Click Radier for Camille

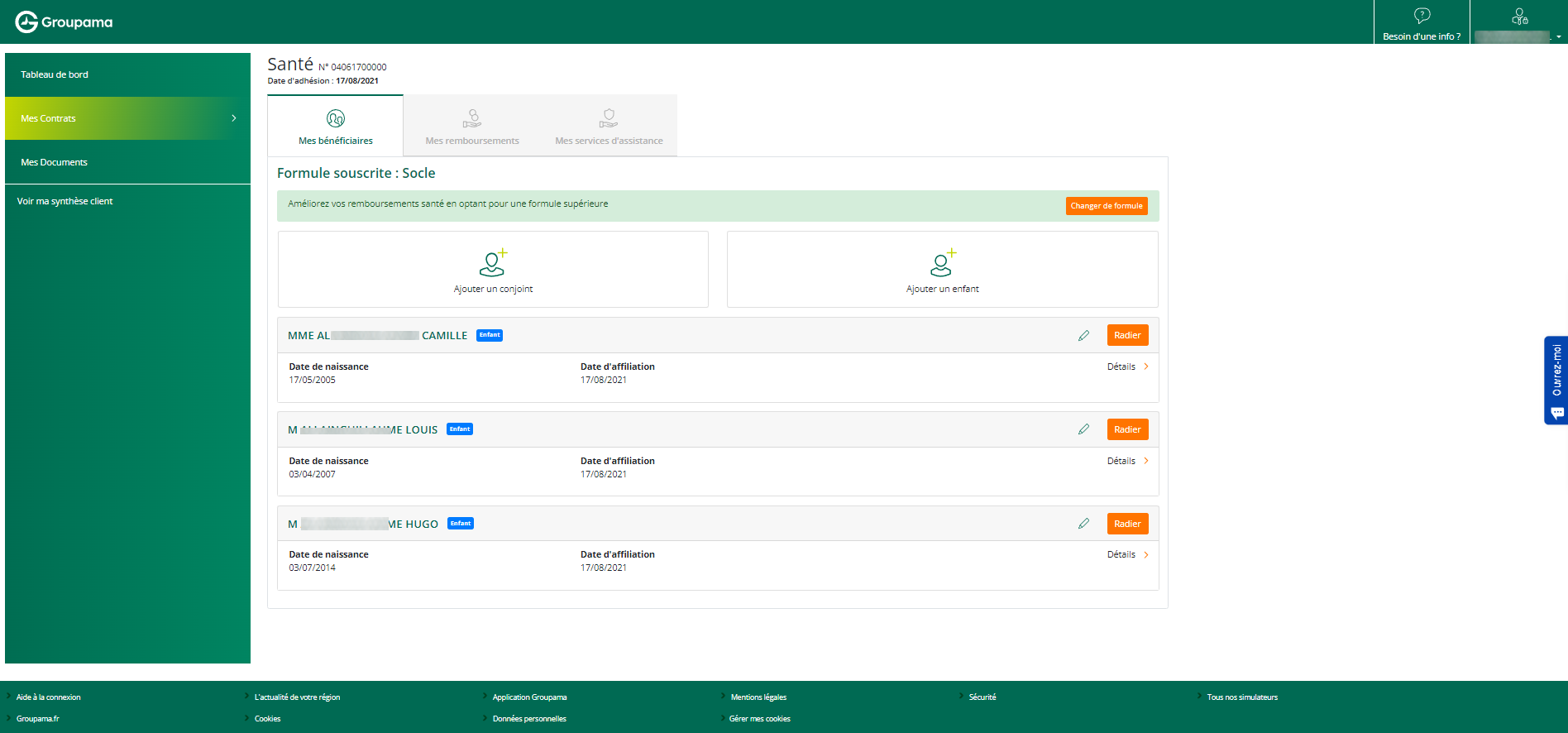click(x=1127, y=335)
